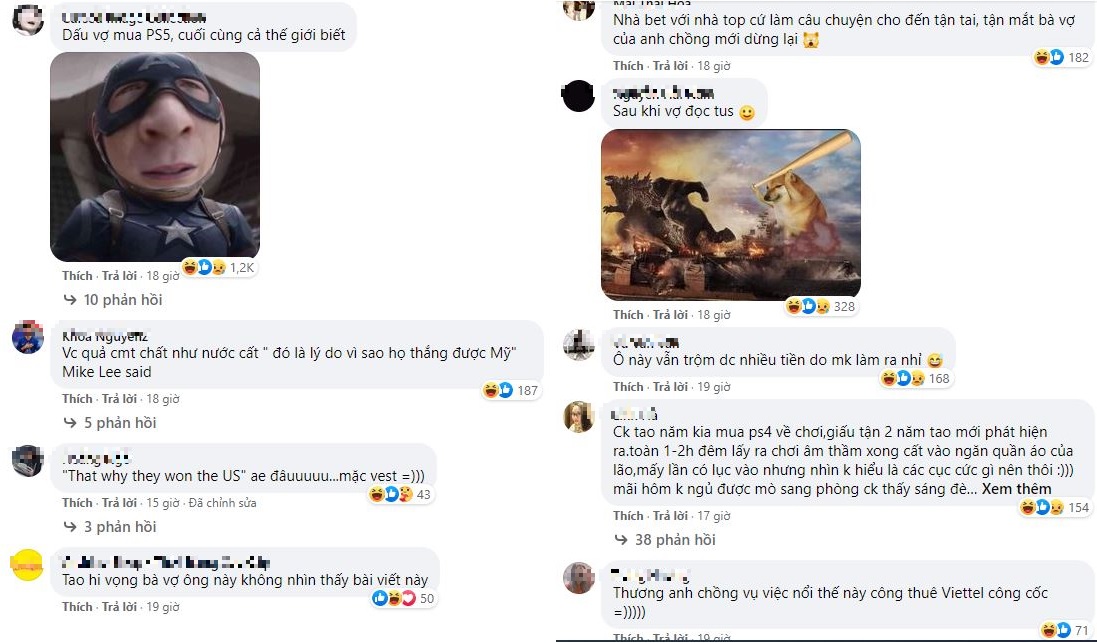Click Thích under Captain America meme comment
Screen dimensions: 1097x643
point(77,276)
